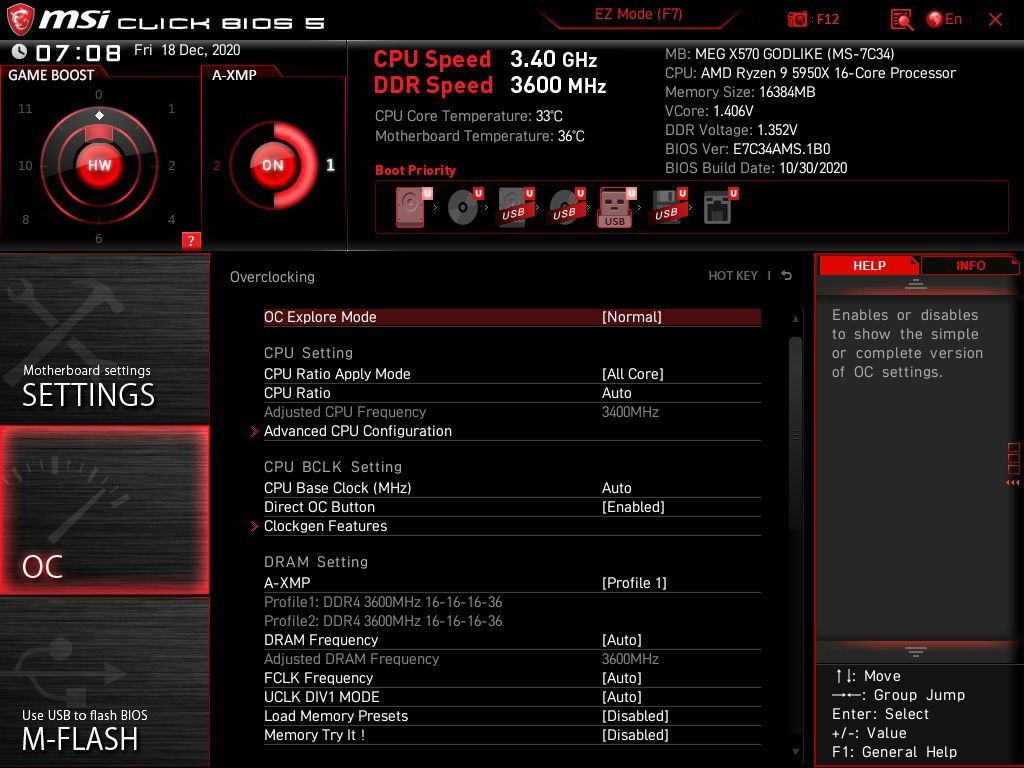Close the BIOS with the X icon
Screen dimensions: 1024x768
tap(995, 20)
